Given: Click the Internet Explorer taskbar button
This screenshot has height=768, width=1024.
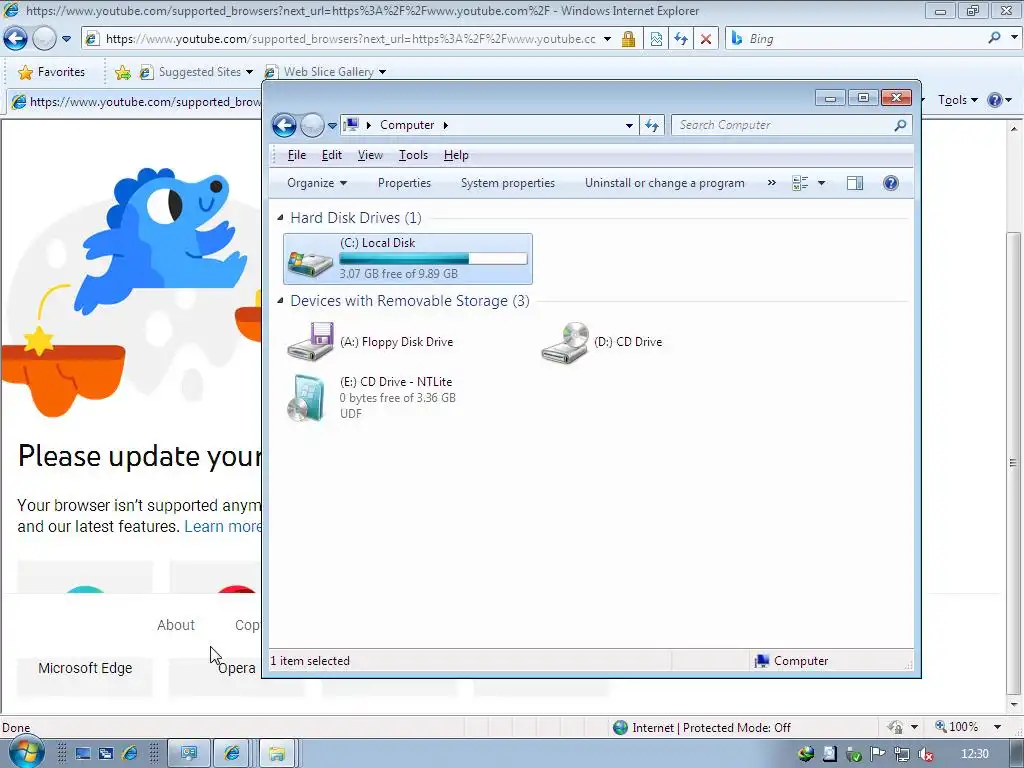Looking at the screenshot, I should [x=232, y=754].
